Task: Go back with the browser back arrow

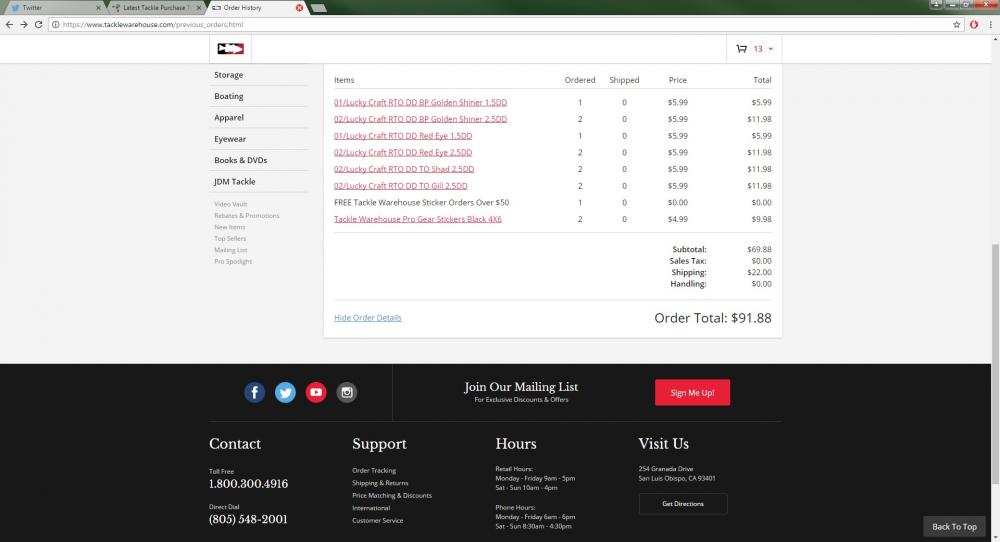Action: [9, 24]
